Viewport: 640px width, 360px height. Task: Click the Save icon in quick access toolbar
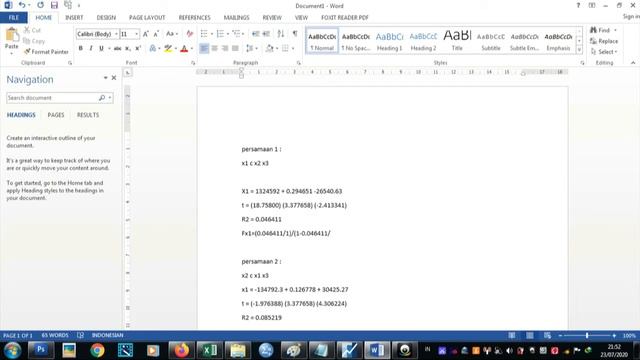(54, 5)
